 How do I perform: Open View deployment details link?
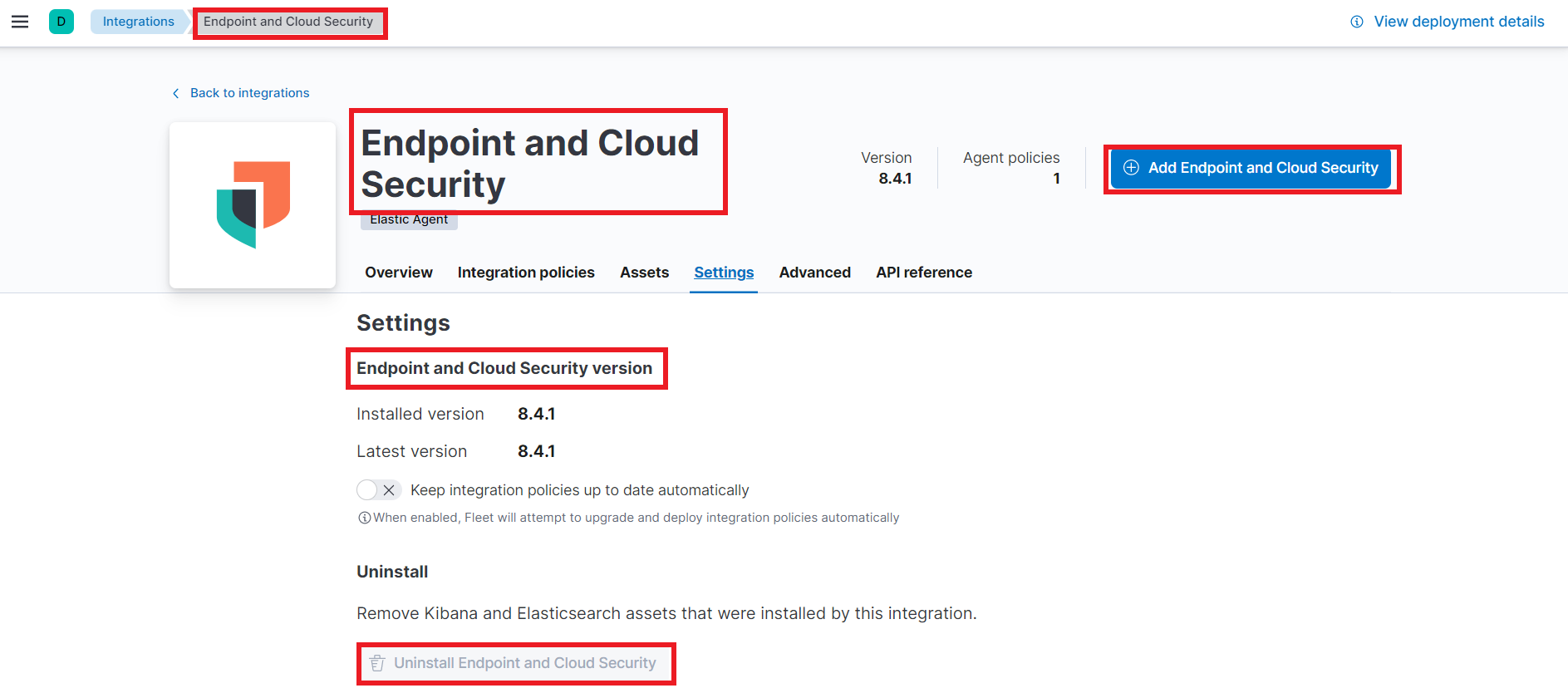pyautogui.click(x=1459, y=22)
